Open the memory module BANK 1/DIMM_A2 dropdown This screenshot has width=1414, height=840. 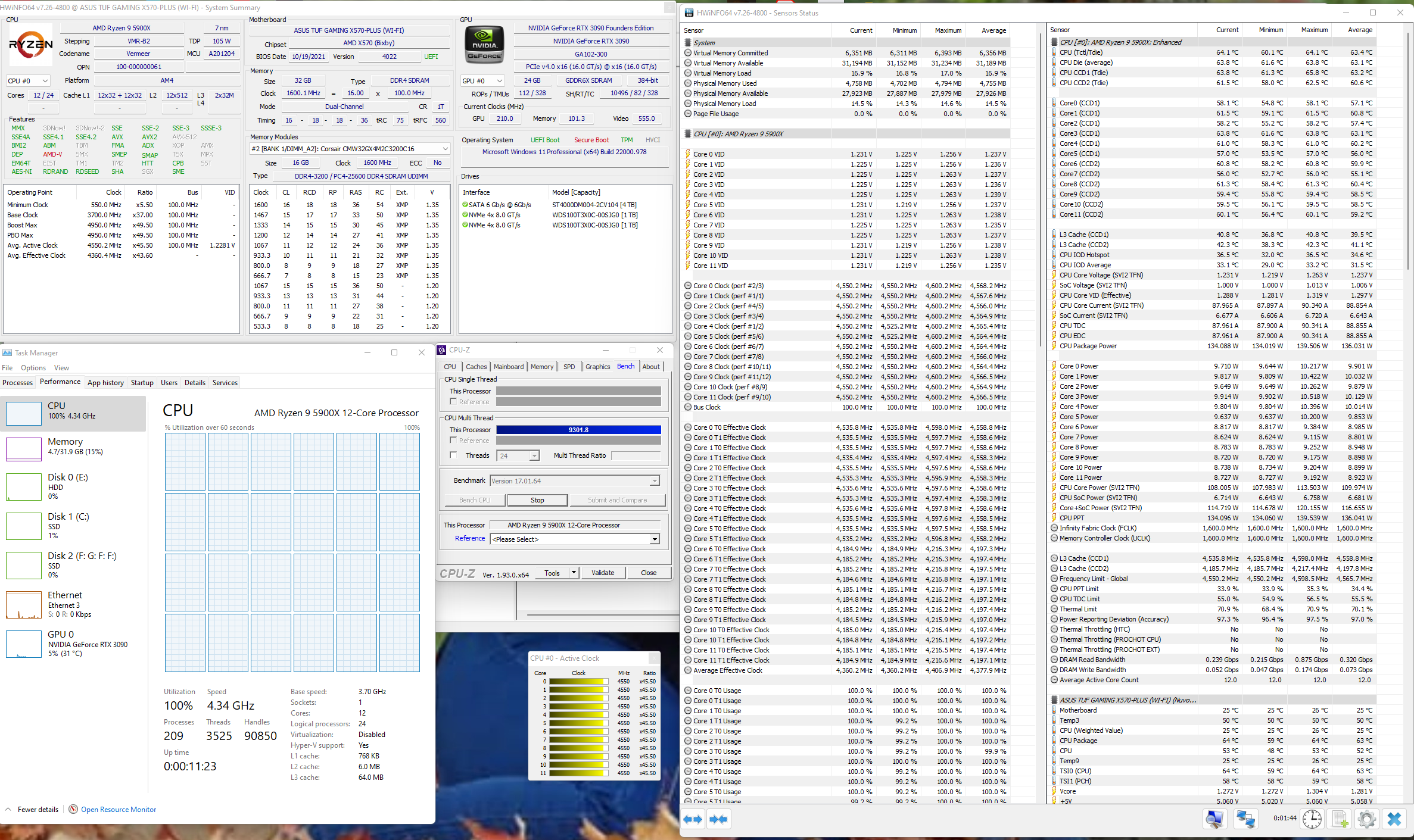[x=350, y=149]
